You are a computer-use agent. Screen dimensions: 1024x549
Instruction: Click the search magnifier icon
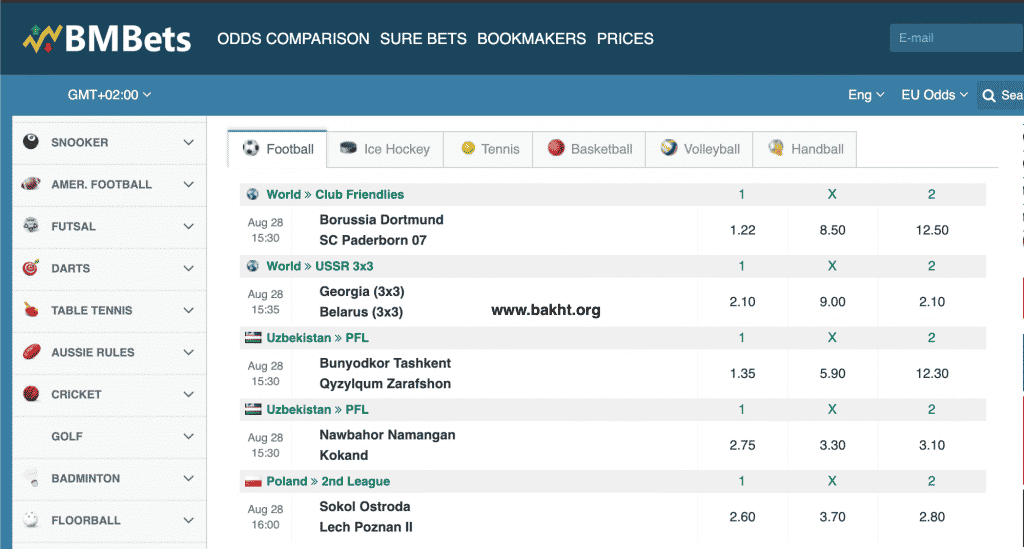[988, 95]
